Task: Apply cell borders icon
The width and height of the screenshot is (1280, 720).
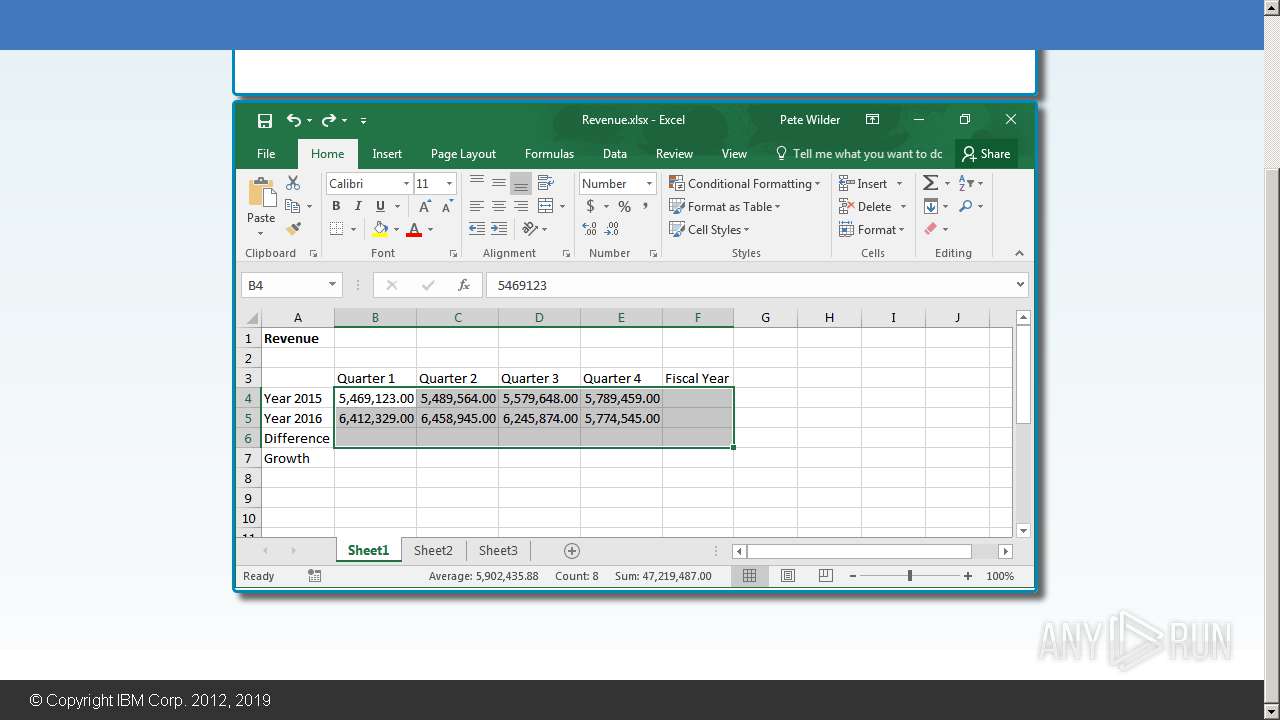Action: (x=336, y=229)
